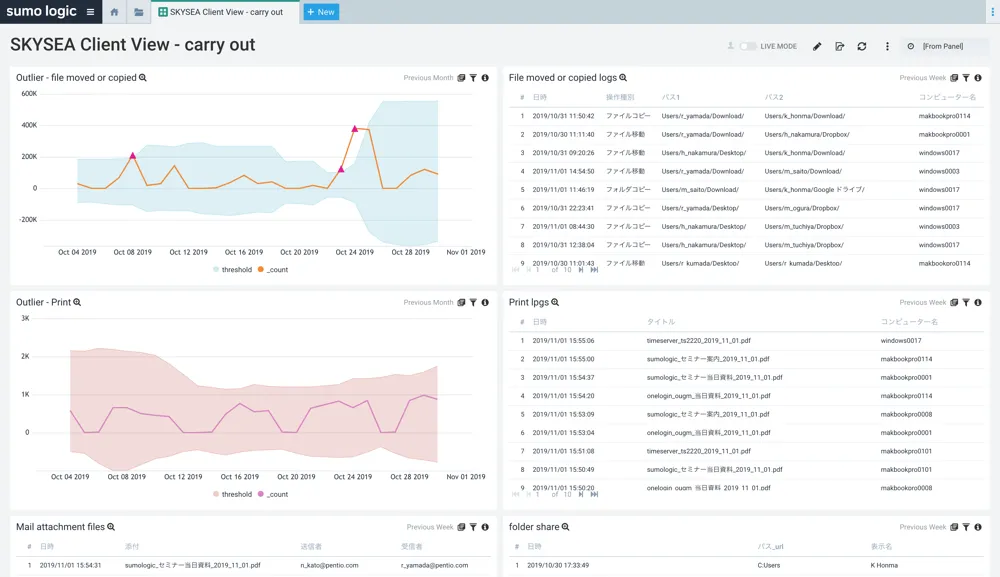The width and height of the screenshot is (1000, 577).
Task: Click the + New tab button
Action: [321, 12]
